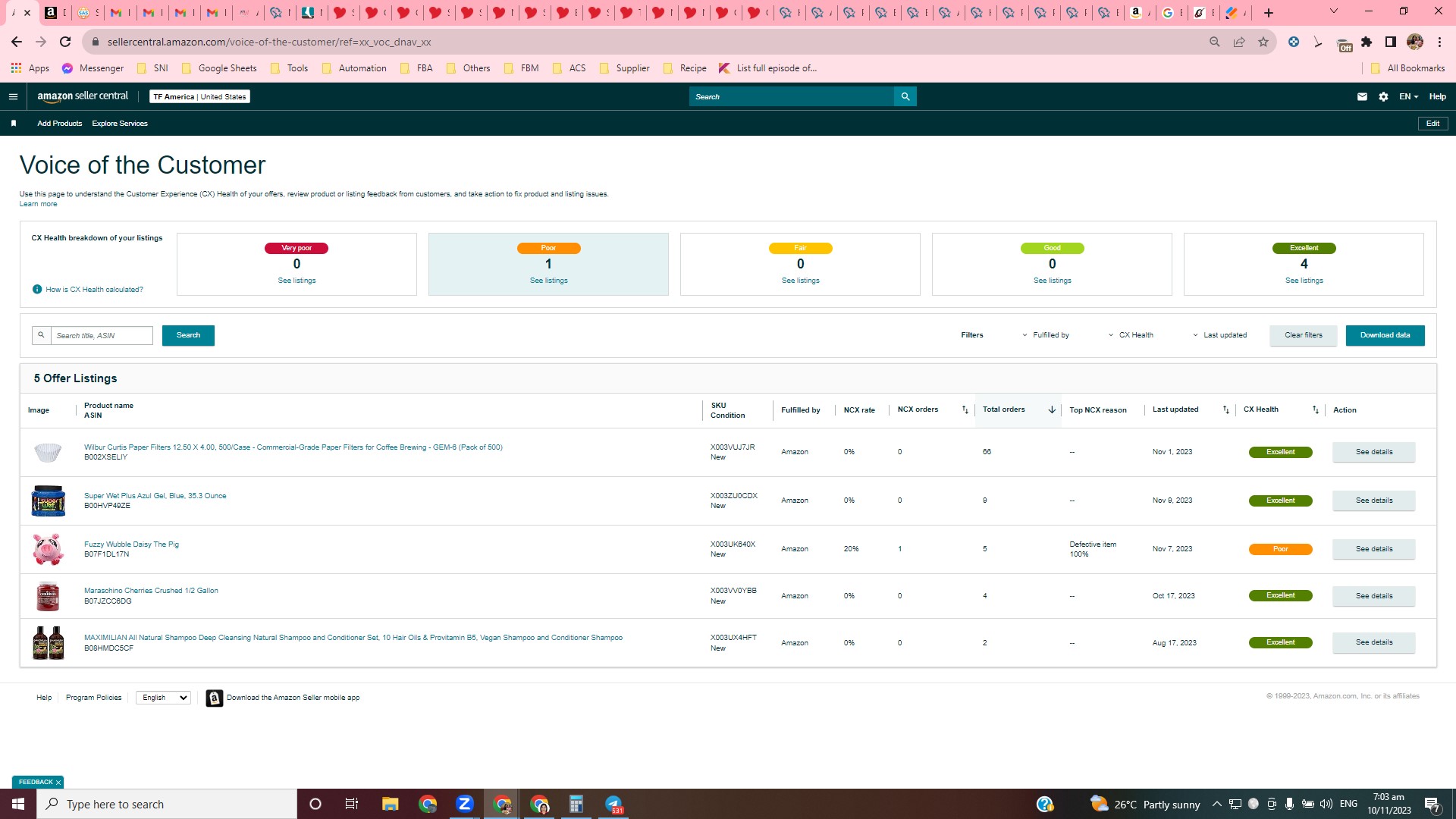
Task: Click the Seller Central header search box
Action: [x=792, y=96]
